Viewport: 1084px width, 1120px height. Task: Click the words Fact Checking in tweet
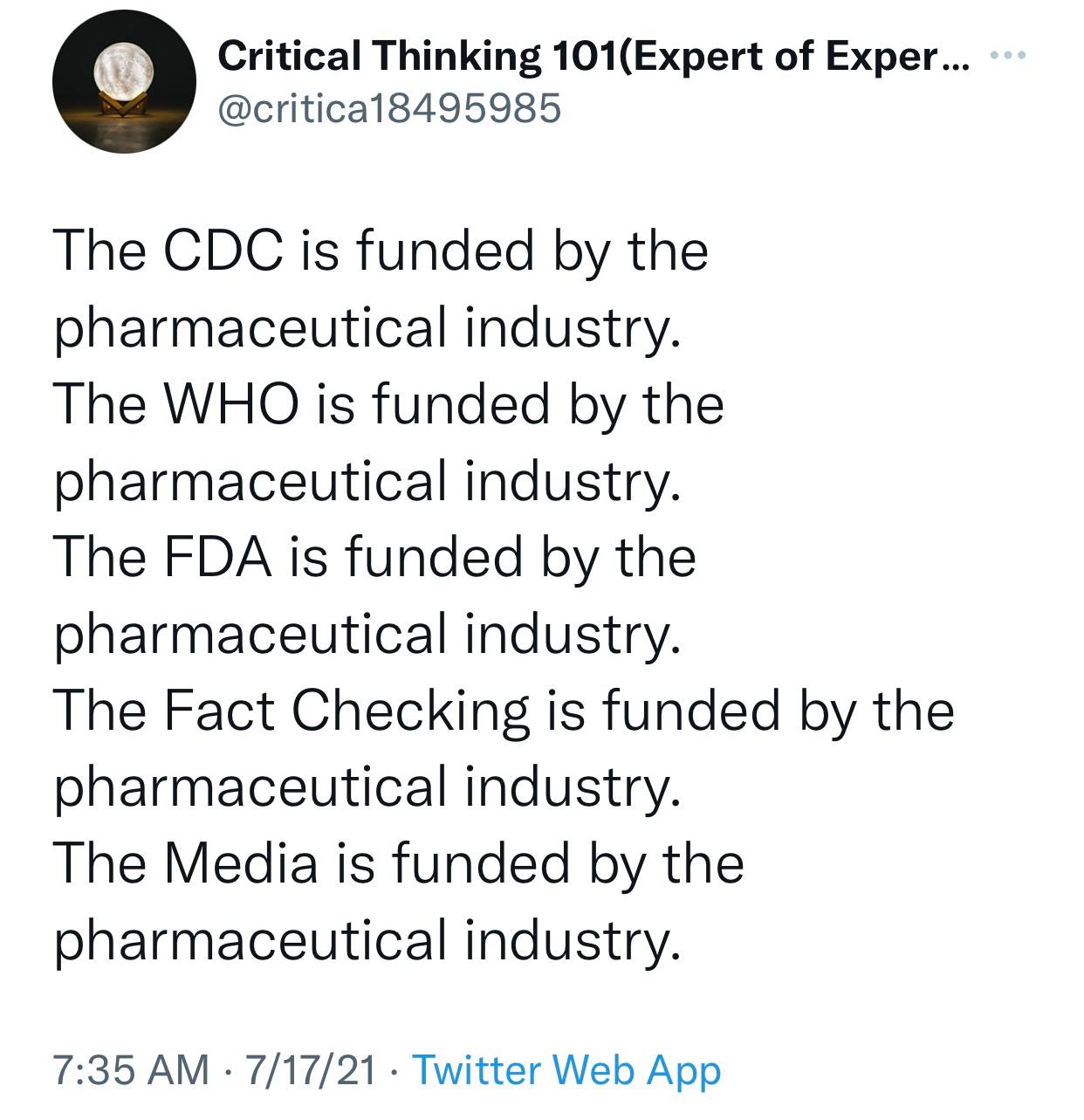[x=346, y=711]
